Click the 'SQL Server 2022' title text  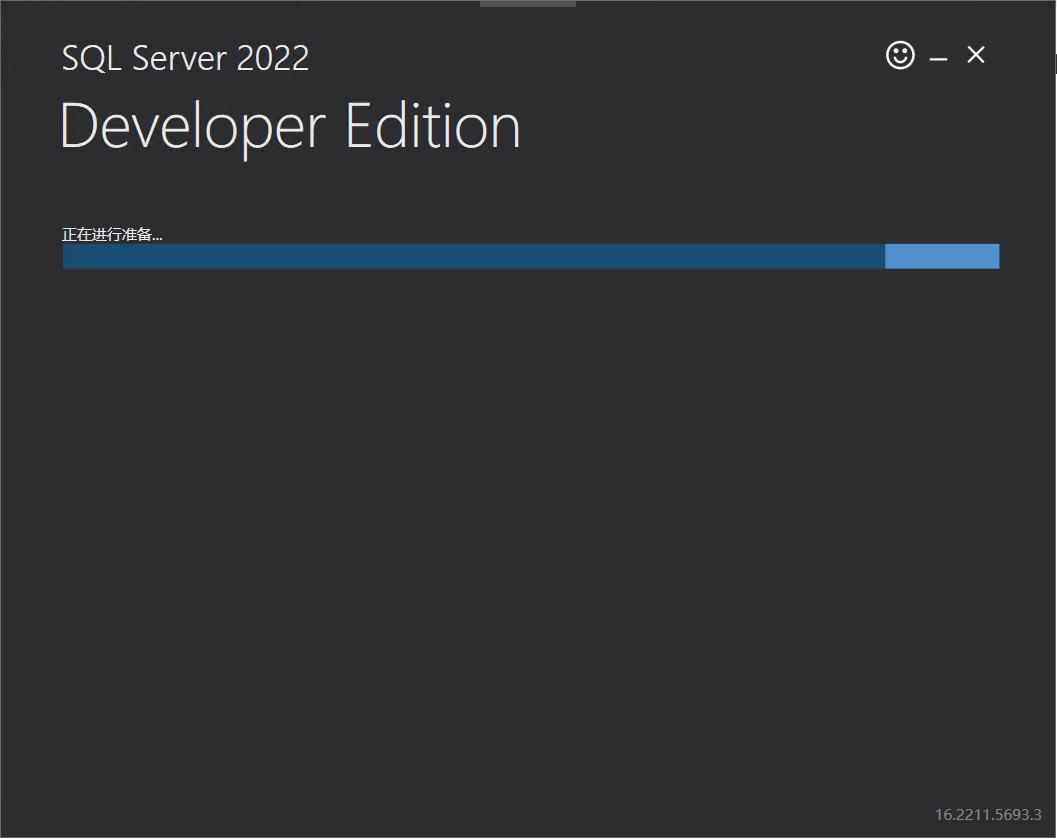[x=185, y=58]
